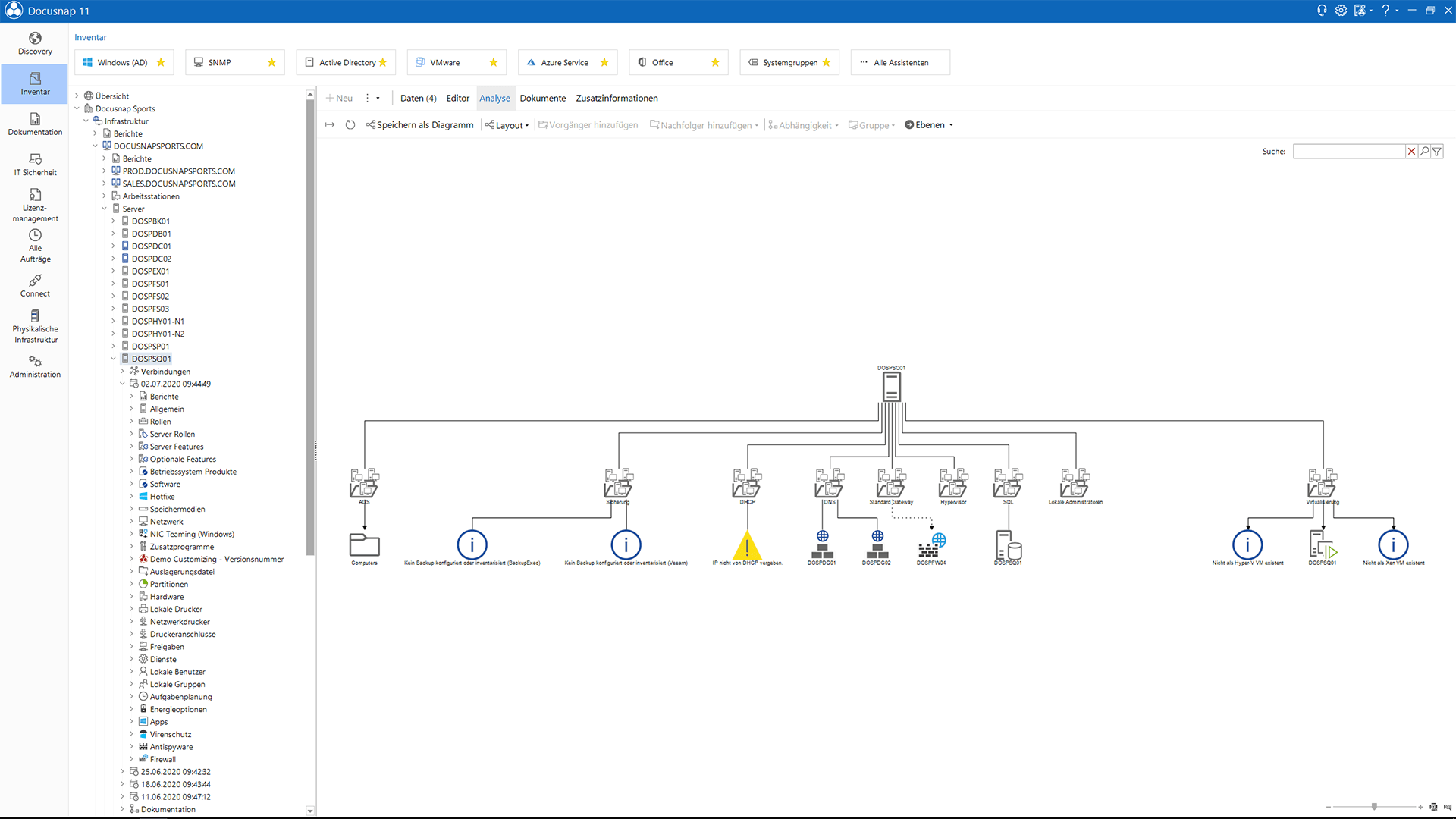The image size is (1456, 819).
Task: Click Speichern als Diagramm button
Action: click(x=419, y=125)
